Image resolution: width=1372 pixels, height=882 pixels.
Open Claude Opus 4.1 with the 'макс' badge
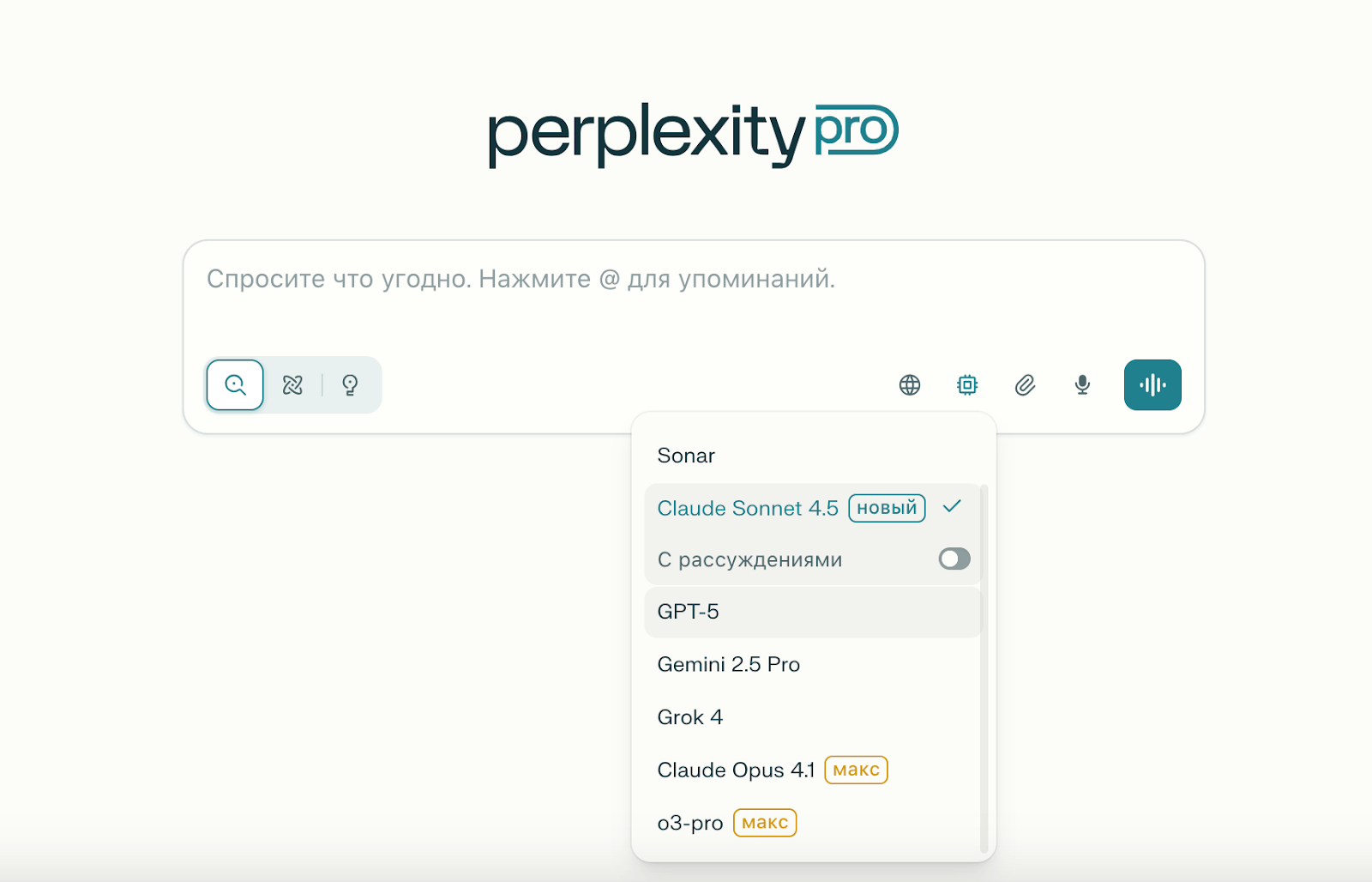pos(736,770)
